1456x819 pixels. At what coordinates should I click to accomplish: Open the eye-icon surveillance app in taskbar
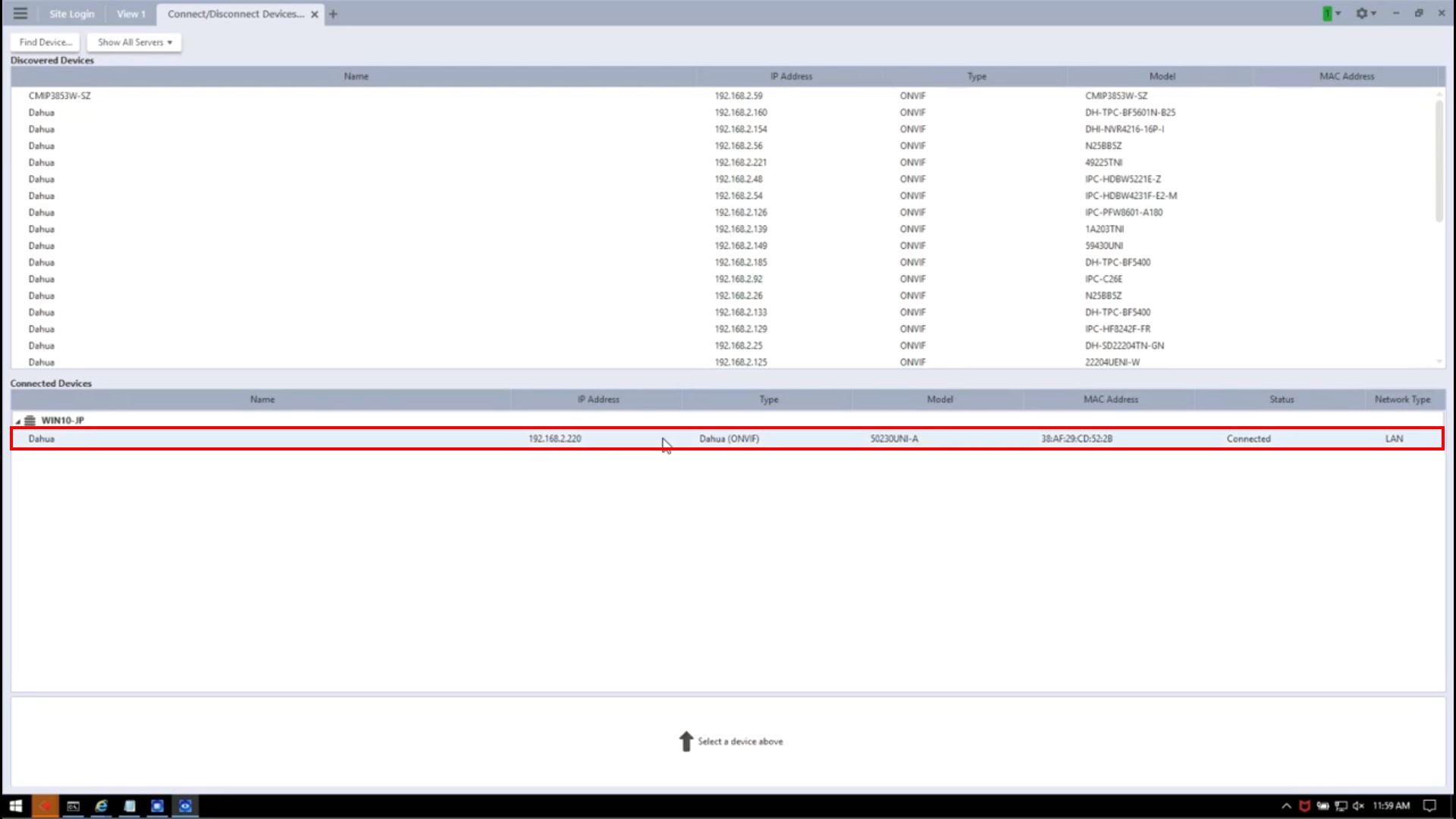pyautogui.click(x=185, y=806)
